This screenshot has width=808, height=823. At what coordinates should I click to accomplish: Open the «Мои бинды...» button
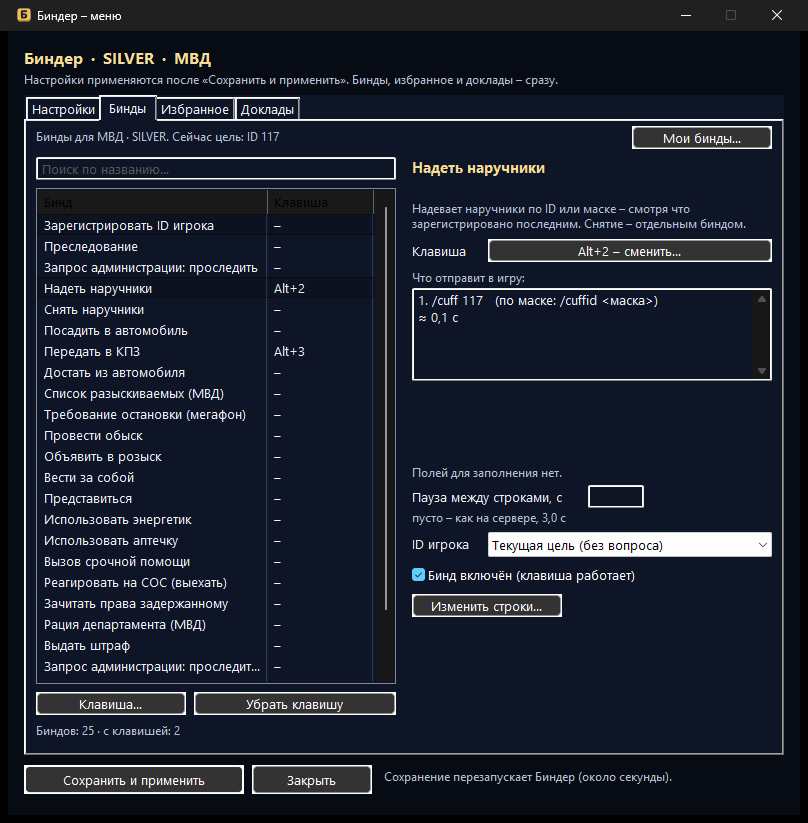pyautogui.click(x=701, y=138)
